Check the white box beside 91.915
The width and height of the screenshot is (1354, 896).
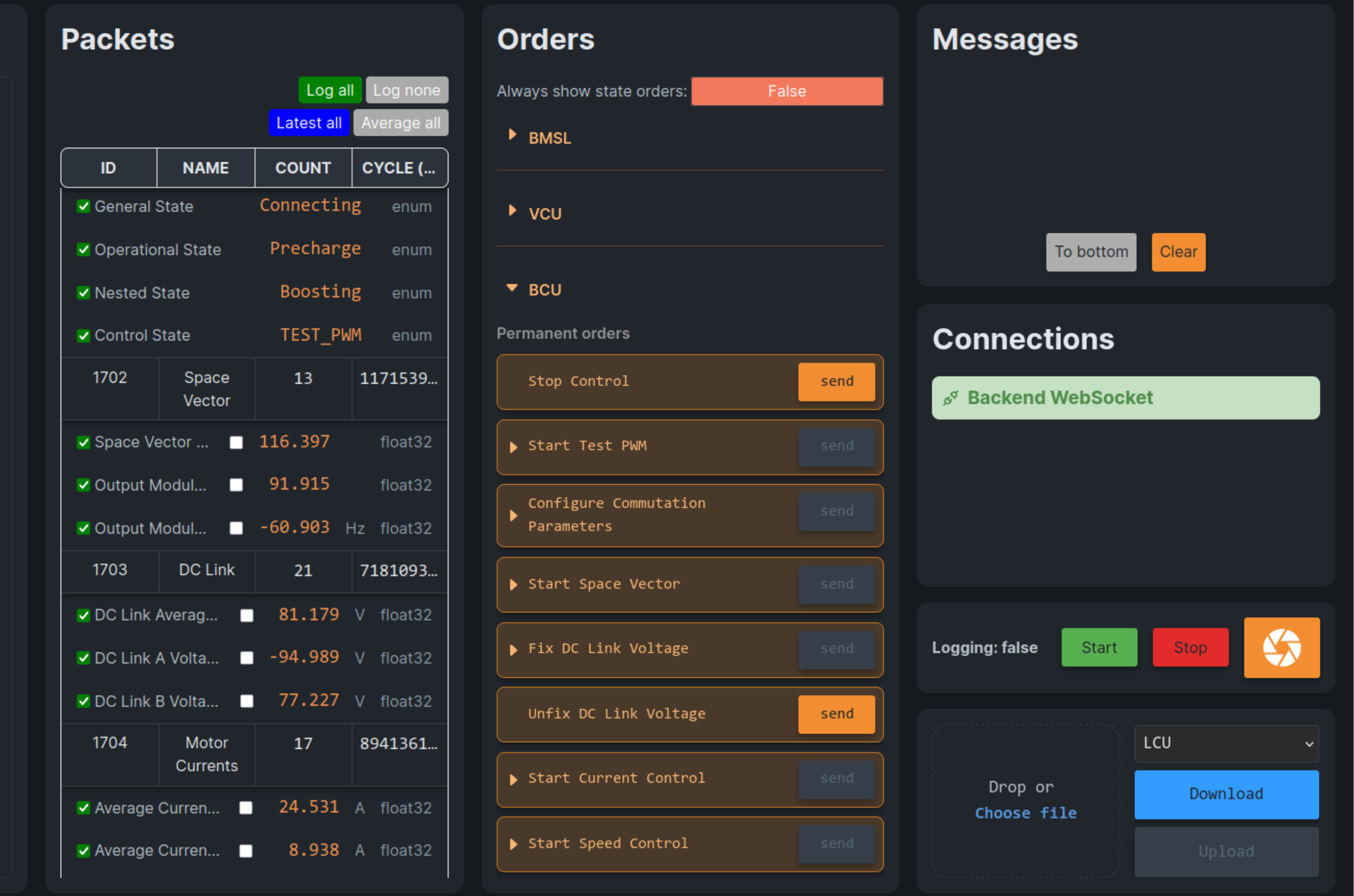(x=236, y=485)
